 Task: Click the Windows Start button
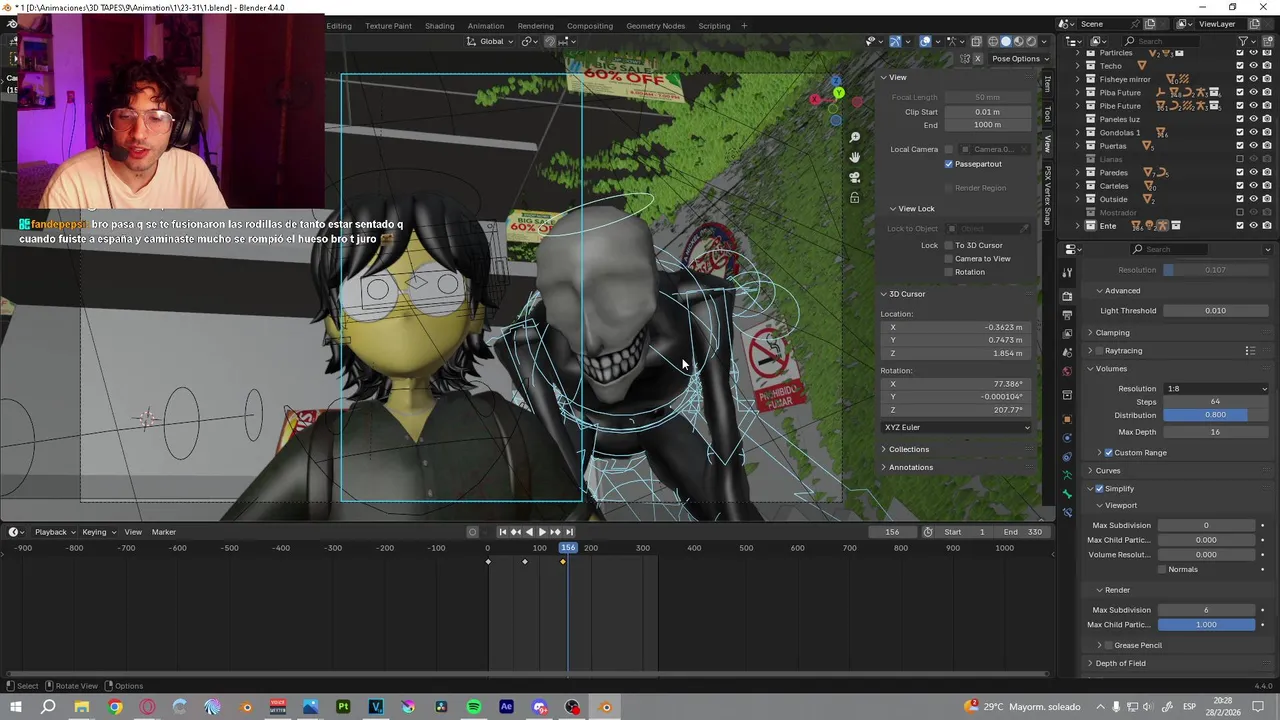[x=15, y=707]
